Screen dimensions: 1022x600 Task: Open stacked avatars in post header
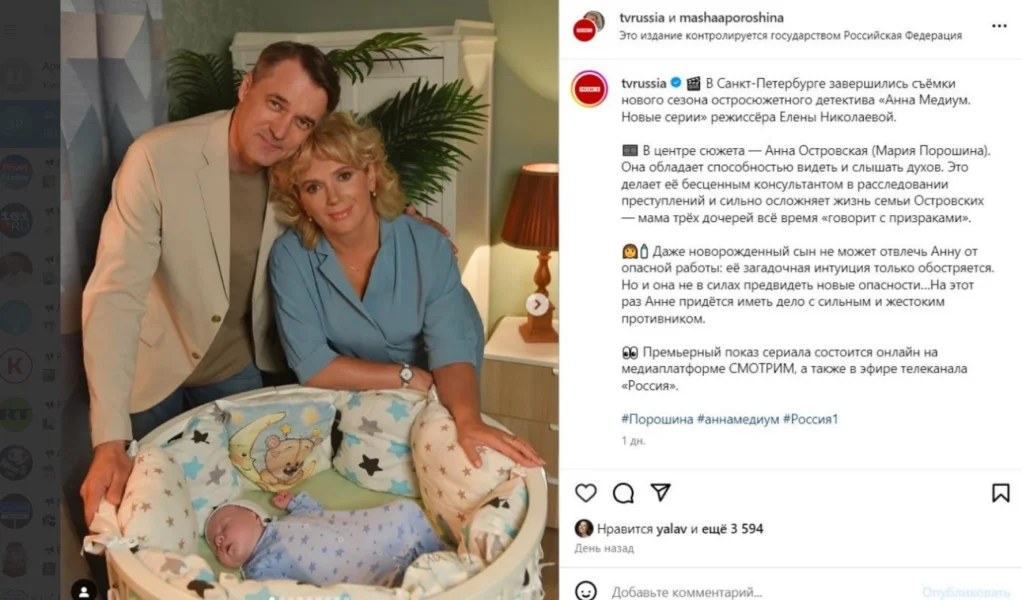[x=589, y=26]
